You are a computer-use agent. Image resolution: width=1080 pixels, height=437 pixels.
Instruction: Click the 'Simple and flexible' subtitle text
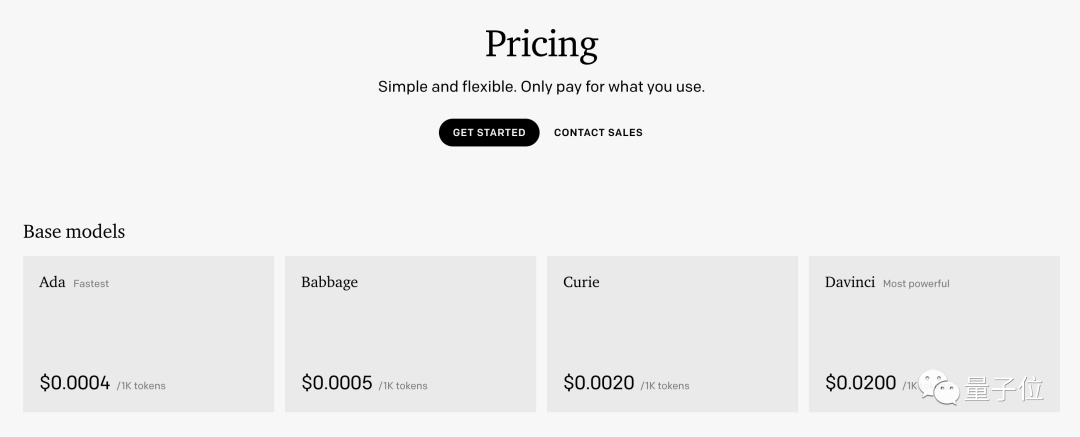pyautogui.click(x=541, y=88)
